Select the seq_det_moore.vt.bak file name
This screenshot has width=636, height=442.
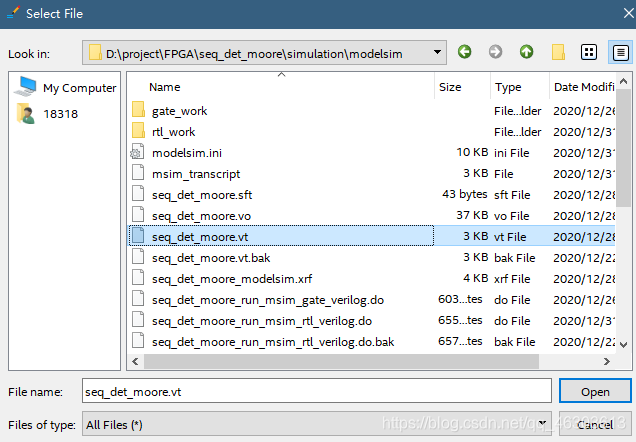click(x=211, y=258)
